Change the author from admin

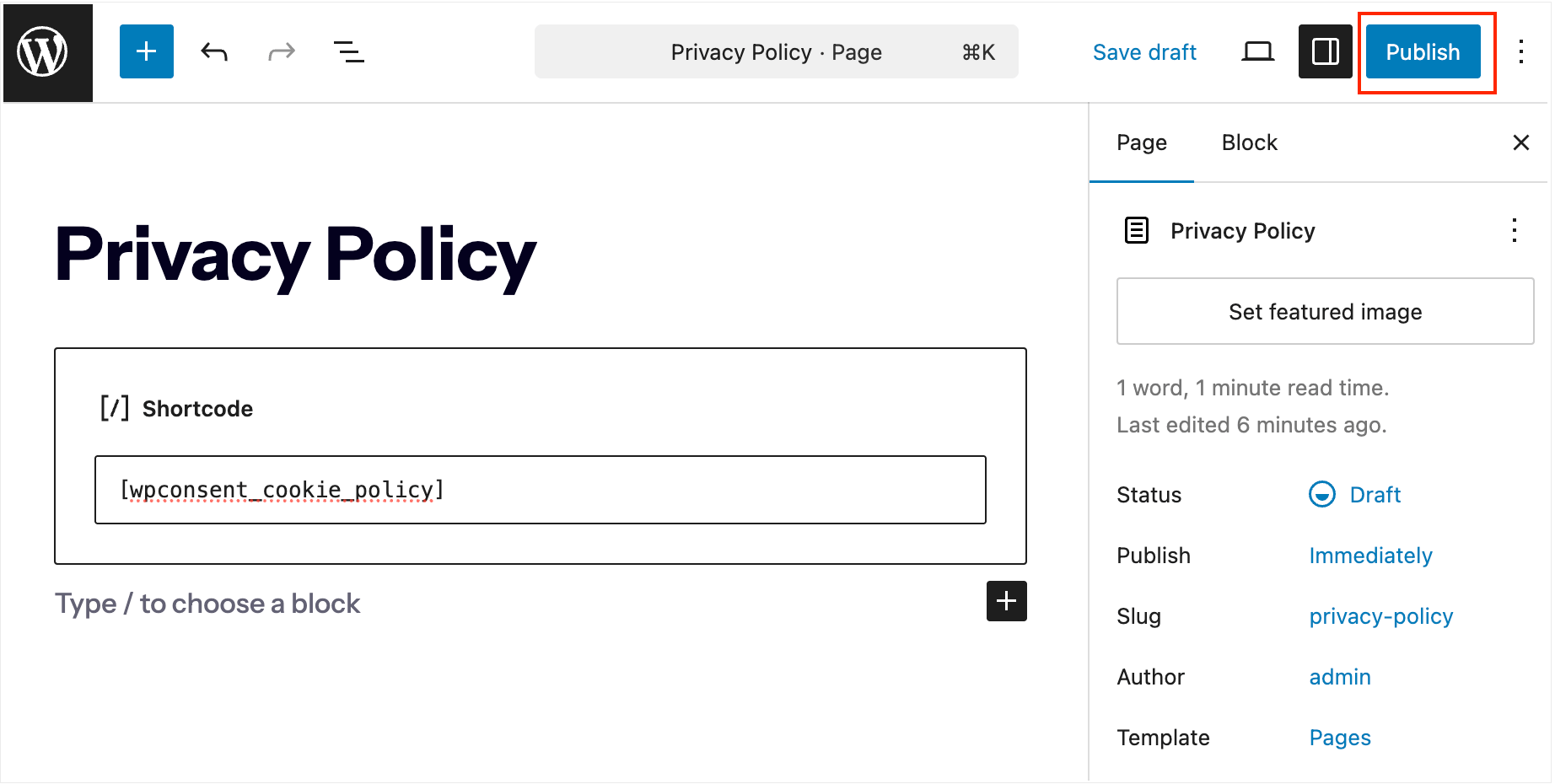point(1339,677)
